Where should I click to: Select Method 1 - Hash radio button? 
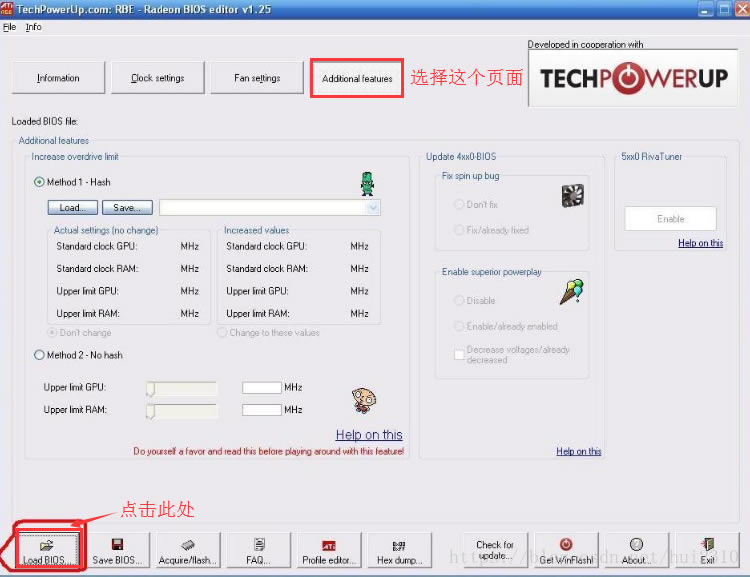39,182
